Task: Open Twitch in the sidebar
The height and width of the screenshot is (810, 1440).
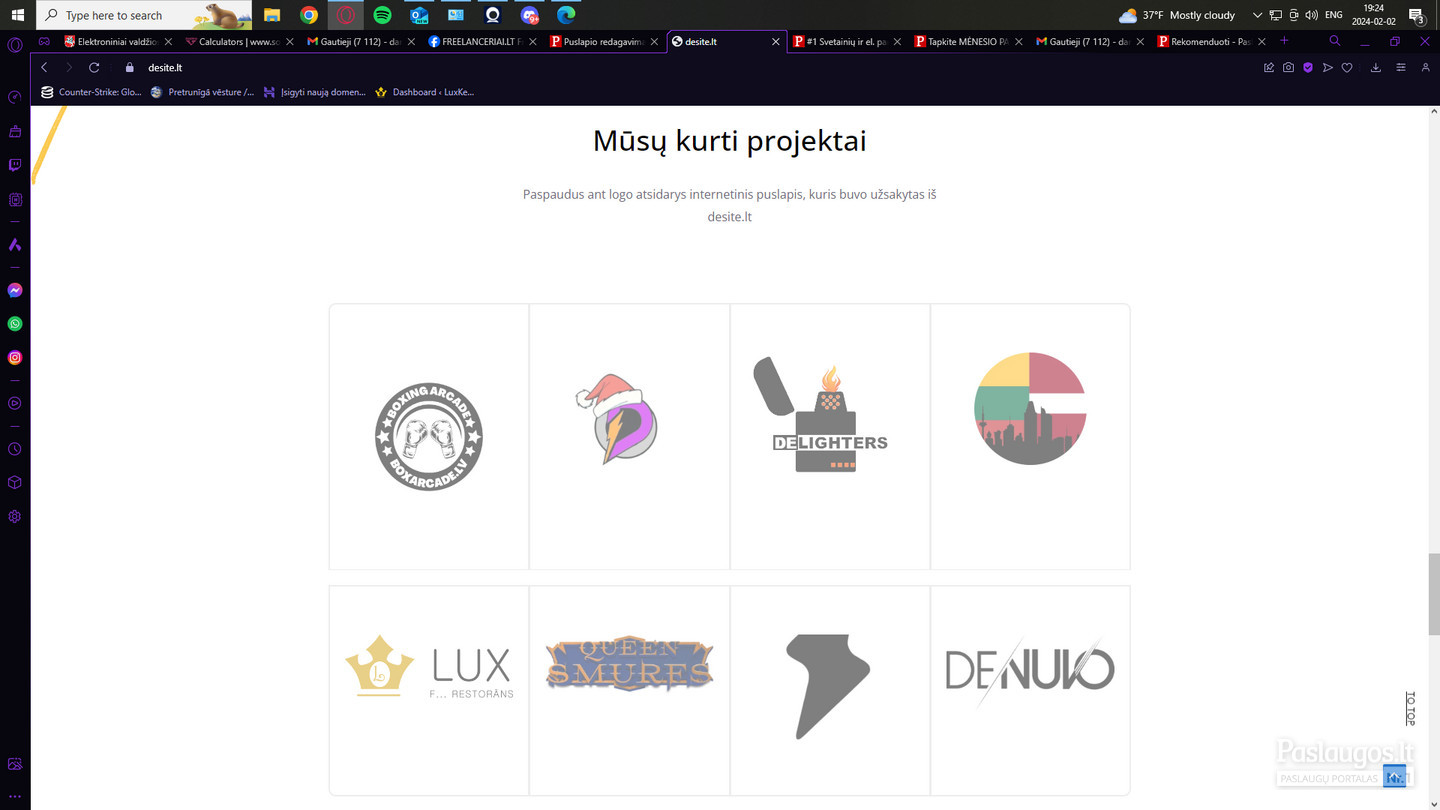Action: click(x=15, y=165)
